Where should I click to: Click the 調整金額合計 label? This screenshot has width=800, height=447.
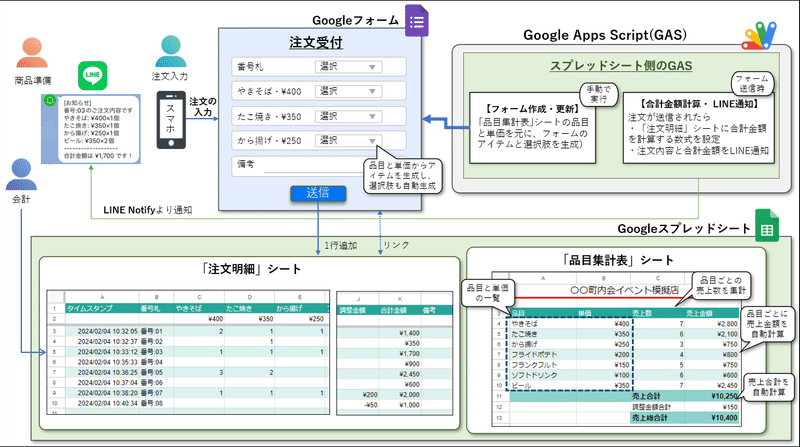[x=652, y=407]
